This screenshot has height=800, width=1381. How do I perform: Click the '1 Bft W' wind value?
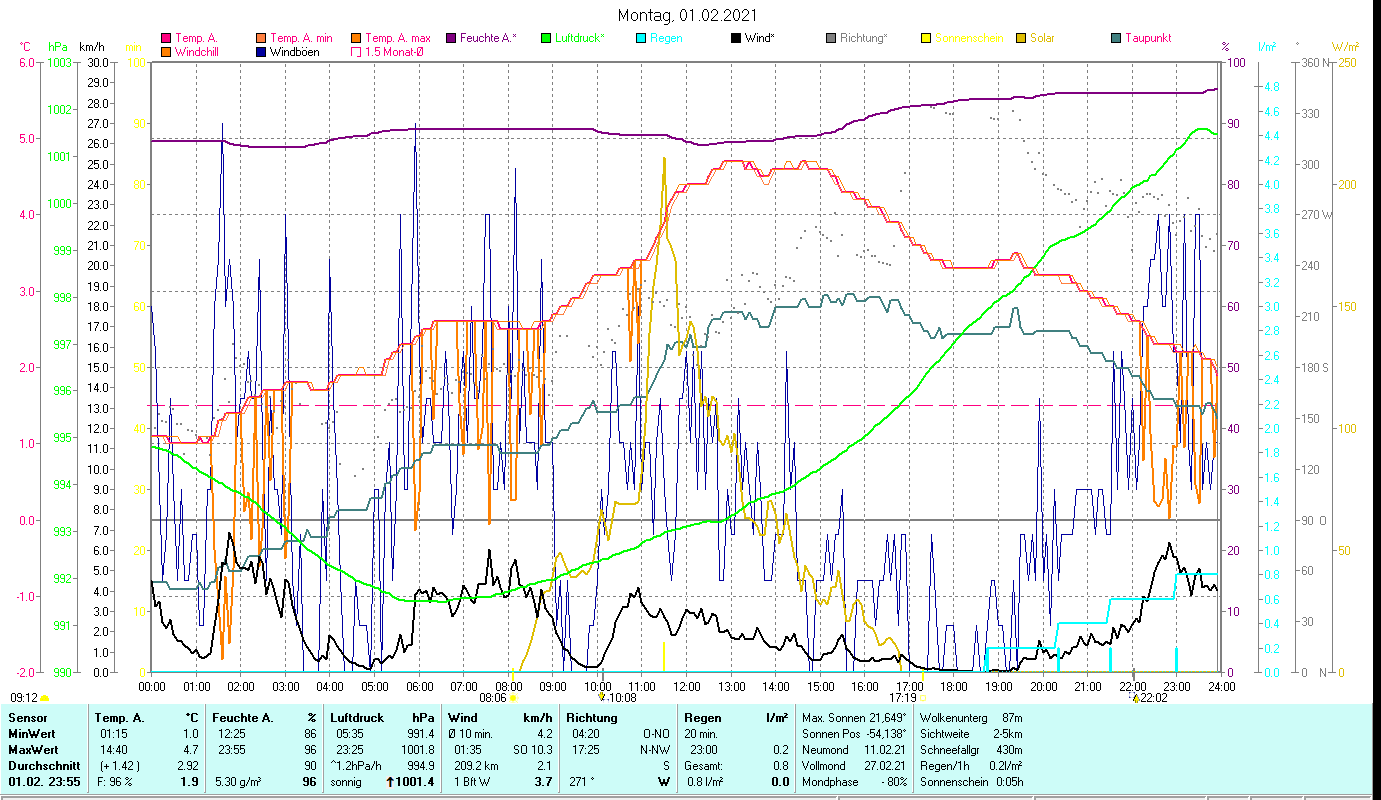tap(473, 782)
